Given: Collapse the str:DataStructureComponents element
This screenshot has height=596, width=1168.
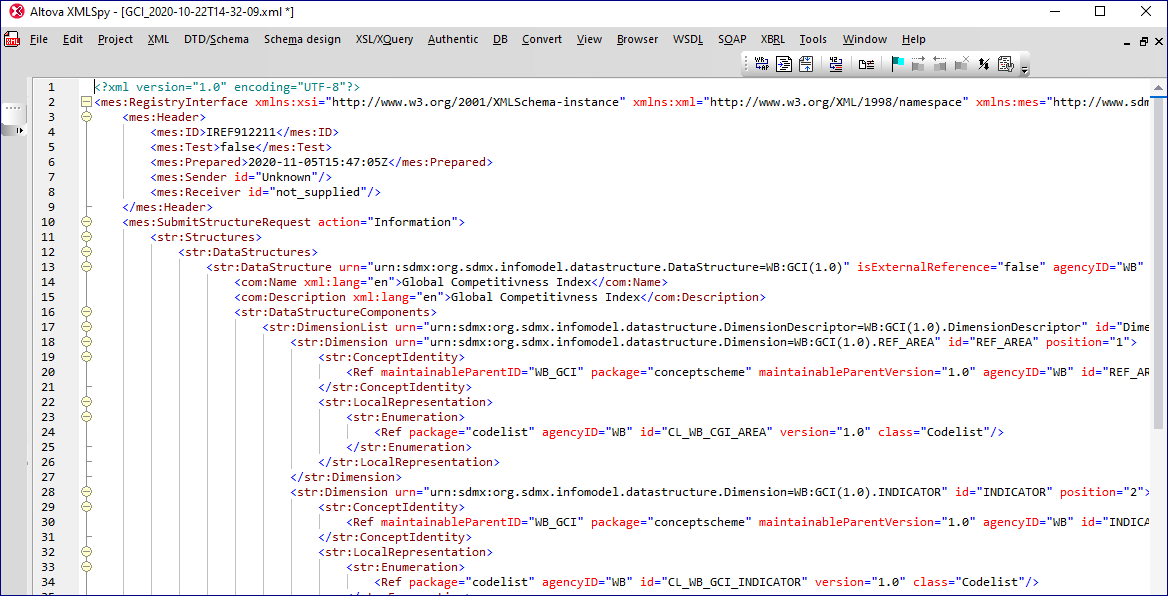Looking at the screenshot, I should tap(86, 312).
